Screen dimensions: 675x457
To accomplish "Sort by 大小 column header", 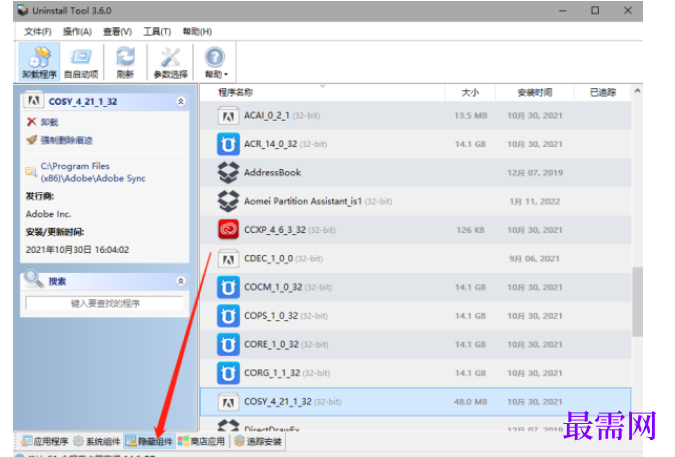I will point(470,93).
